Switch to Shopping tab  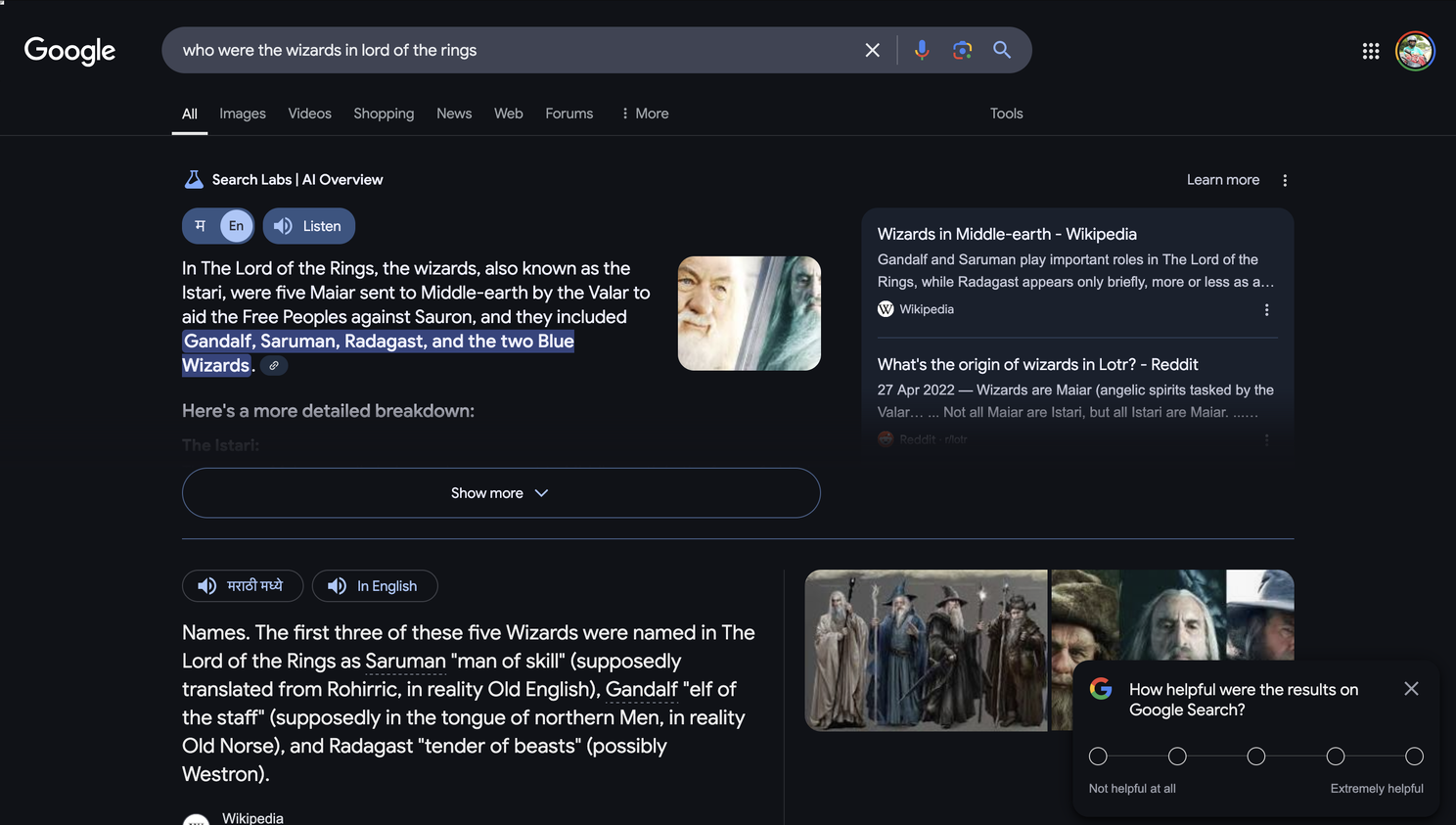point(384,114)
